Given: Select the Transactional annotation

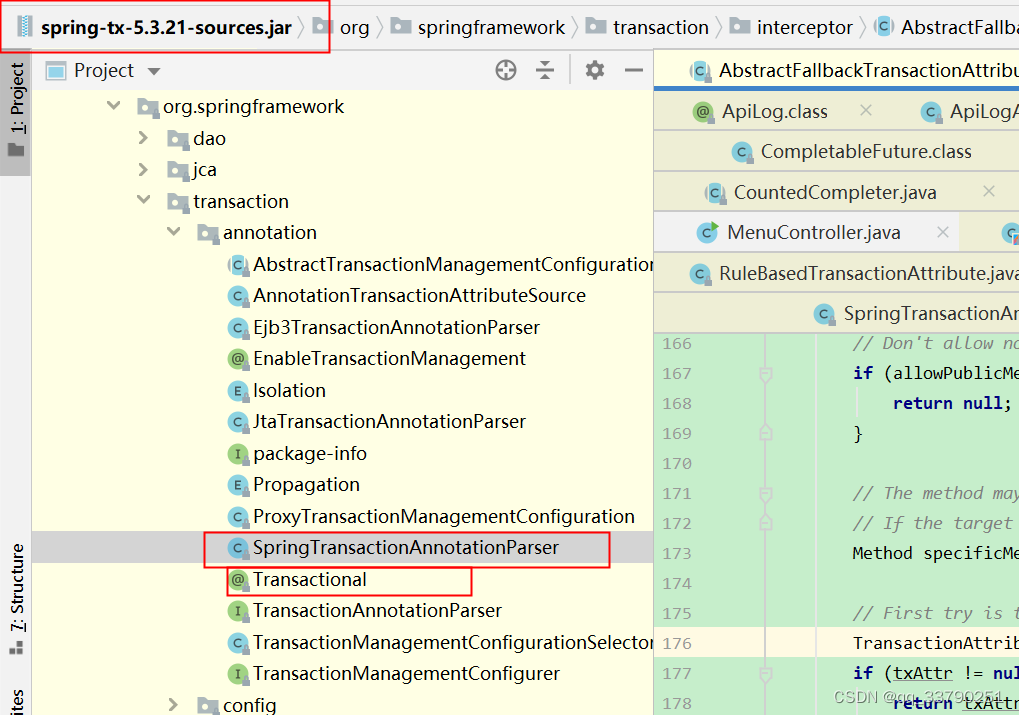Looking at the screenshot, I should coord(298,580).
